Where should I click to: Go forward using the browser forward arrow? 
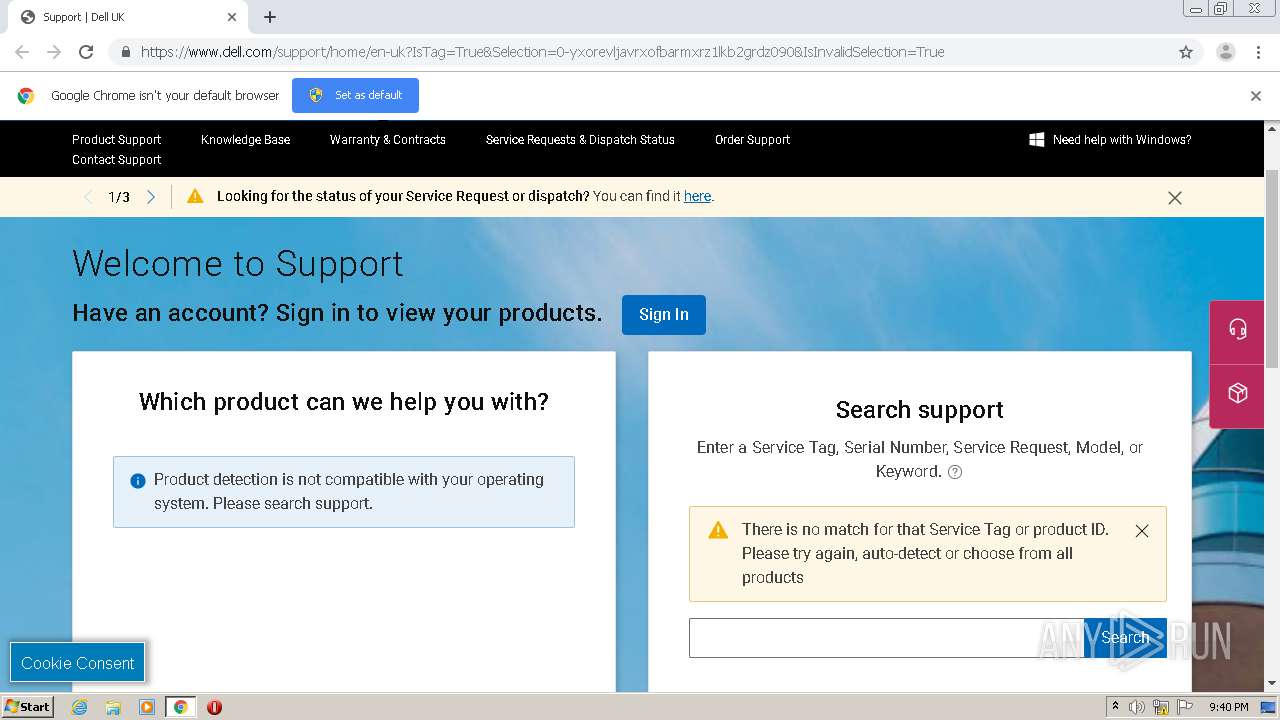coord(54,52)
